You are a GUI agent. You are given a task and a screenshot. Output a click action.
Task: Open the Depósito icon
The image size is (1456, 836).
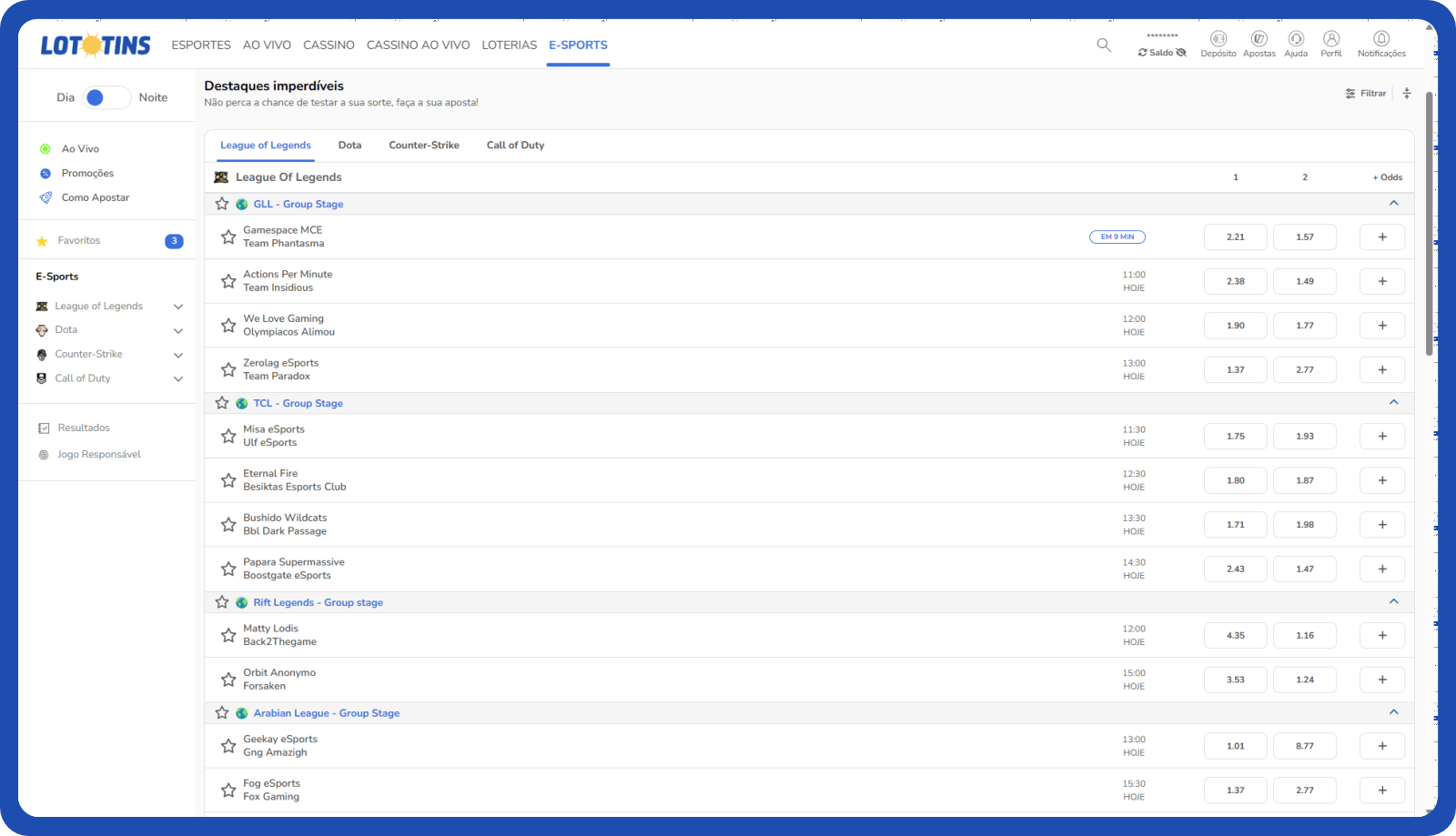(x=1218, y=38)
